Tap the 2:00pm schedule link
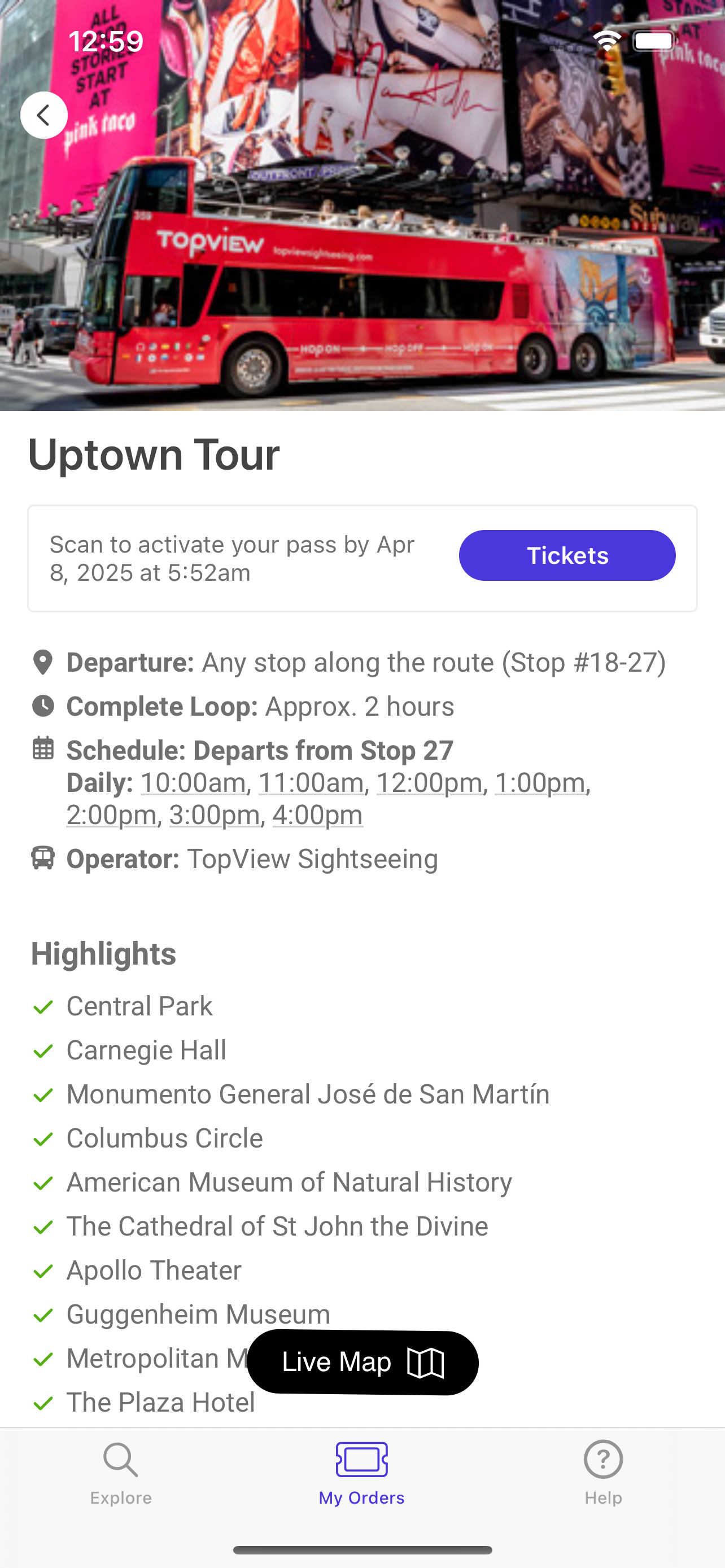 click(x=111, y=815)
